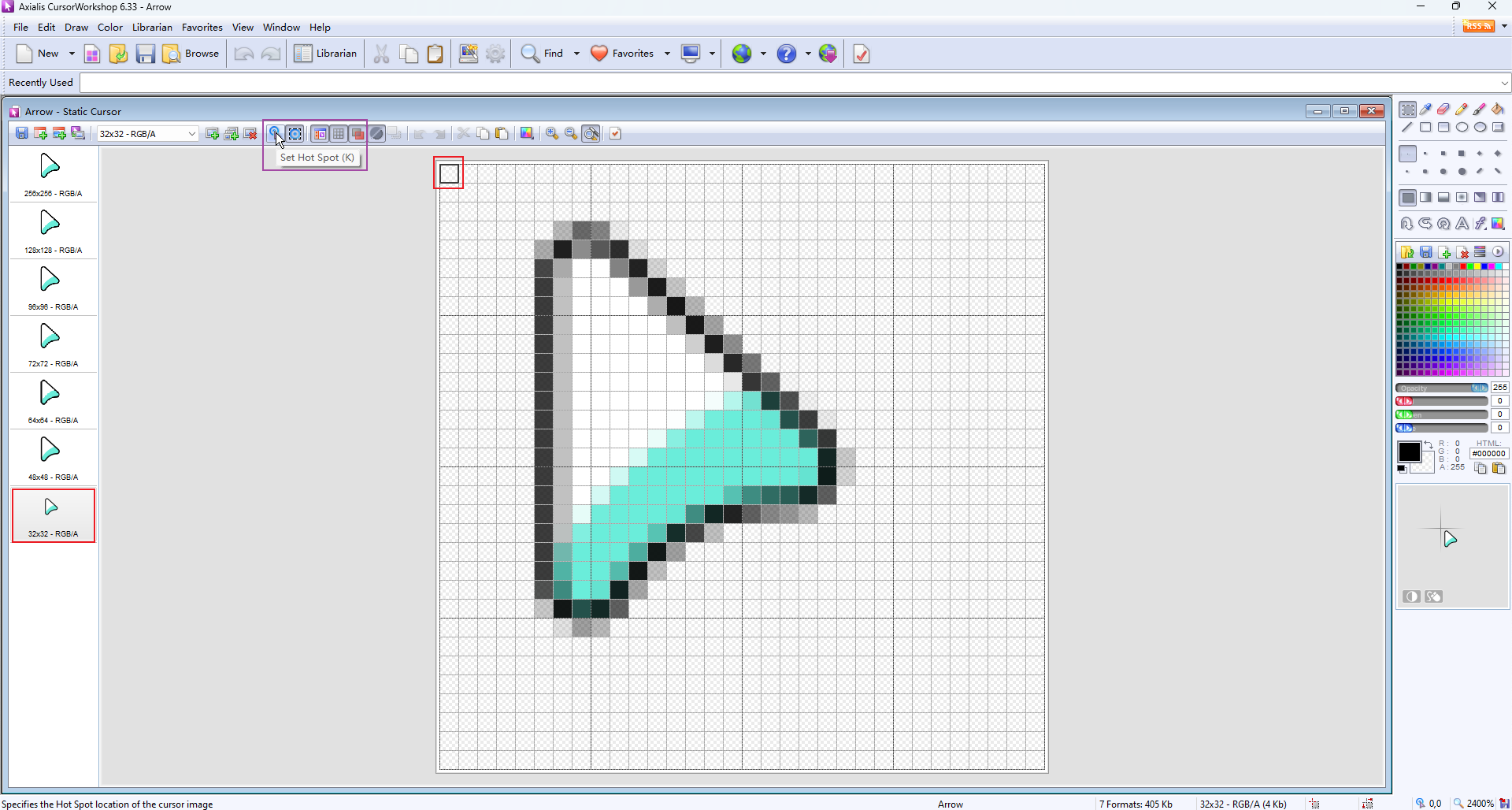Expand the New button dropdown arrow
The height and width of the screenshot is (810, 1512).
coord(72,54)
